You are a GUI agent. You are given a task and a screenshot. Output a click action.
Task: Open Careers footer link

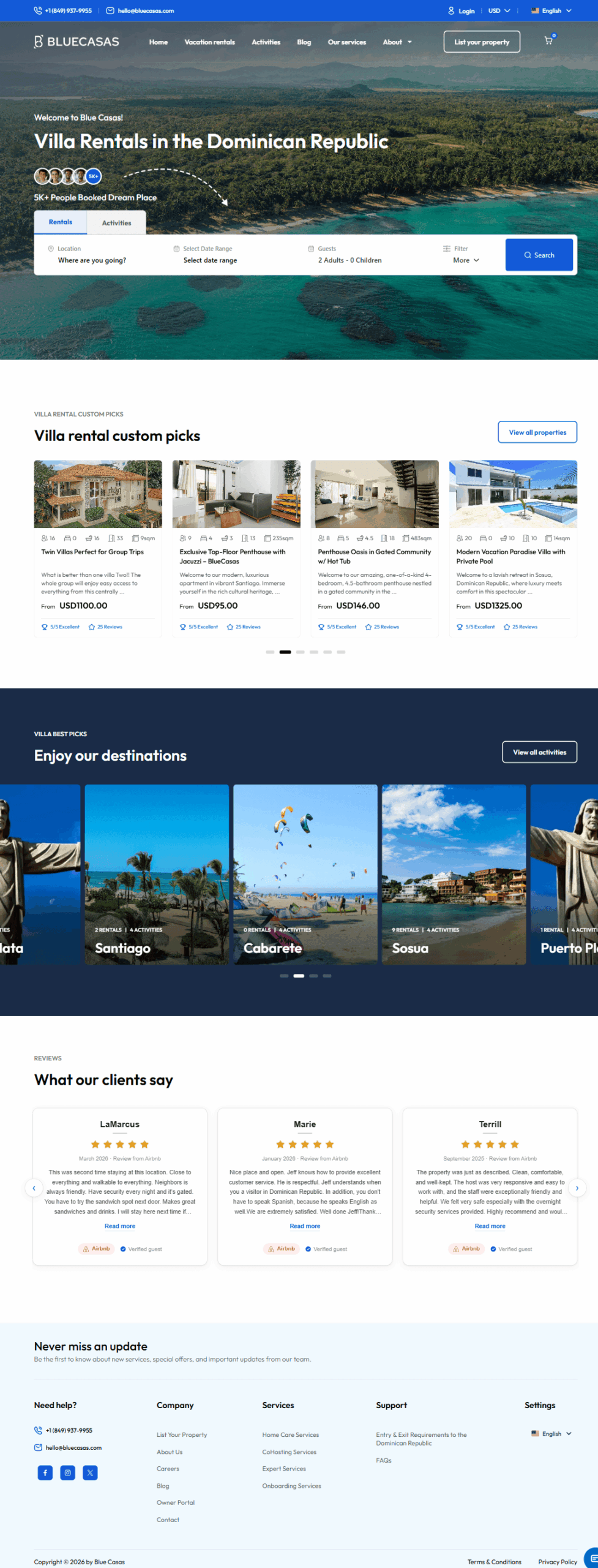tap(168, 1468)
